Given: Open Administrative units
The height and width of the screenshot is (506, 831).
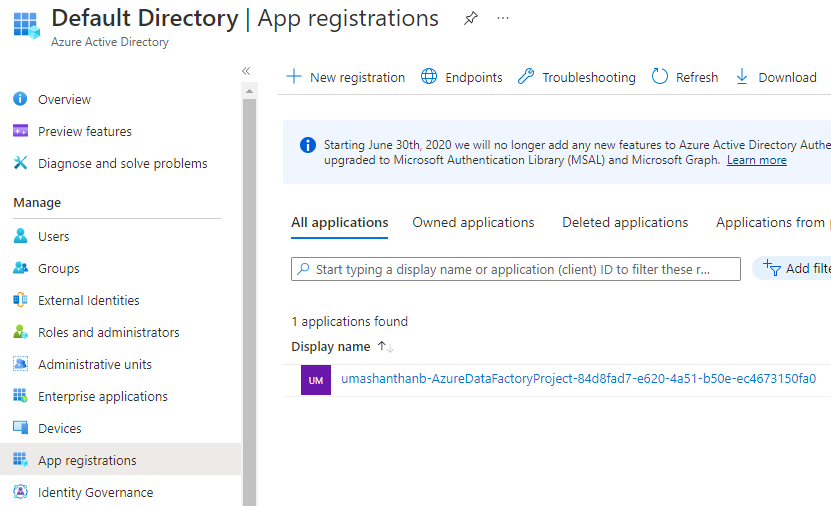Looking at the screenshot, I should [x=95, y=365].
